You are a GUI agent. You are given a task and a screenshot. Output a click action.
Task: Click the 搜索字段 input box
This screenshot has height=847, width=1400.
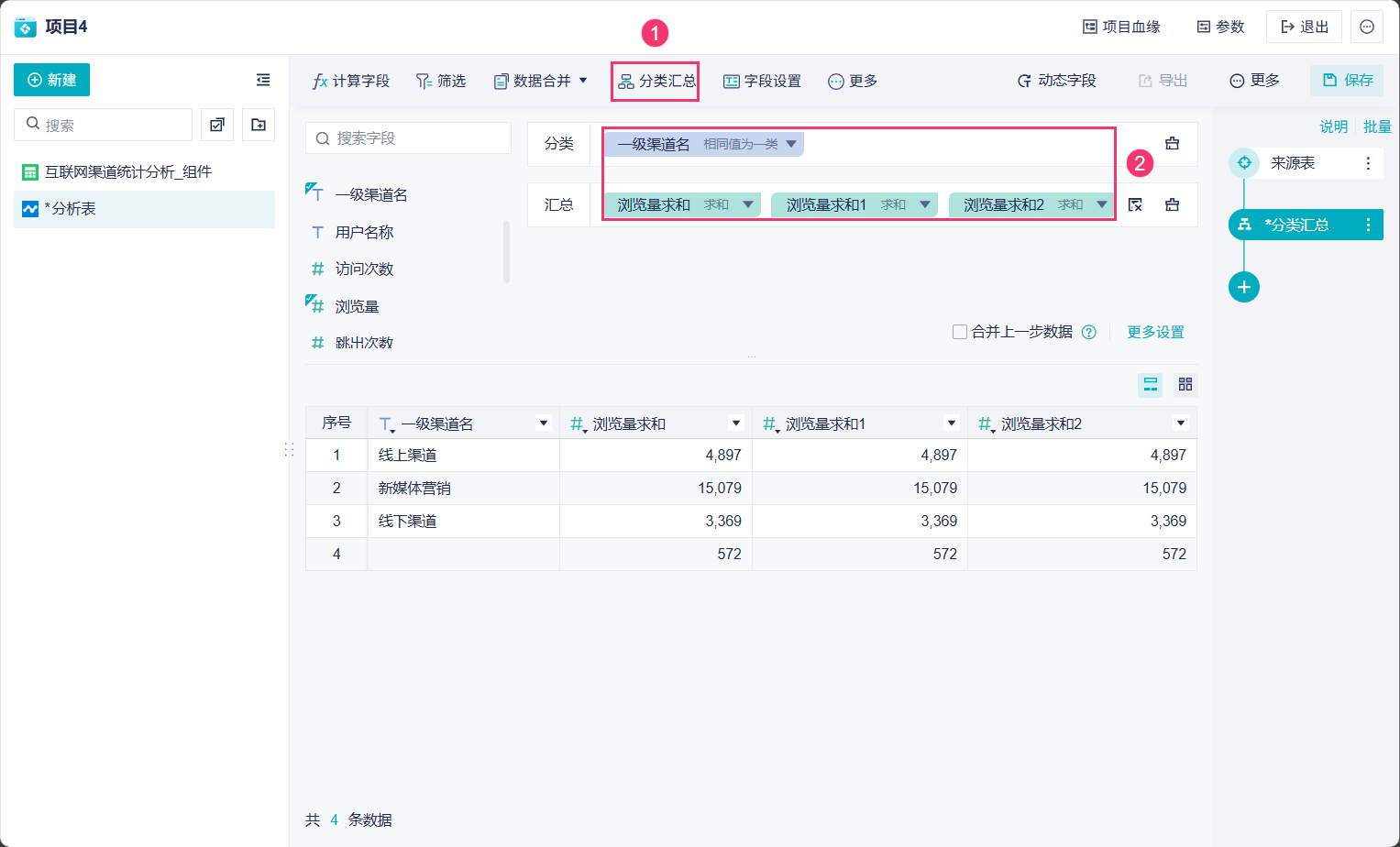click(x=408, y=138)
